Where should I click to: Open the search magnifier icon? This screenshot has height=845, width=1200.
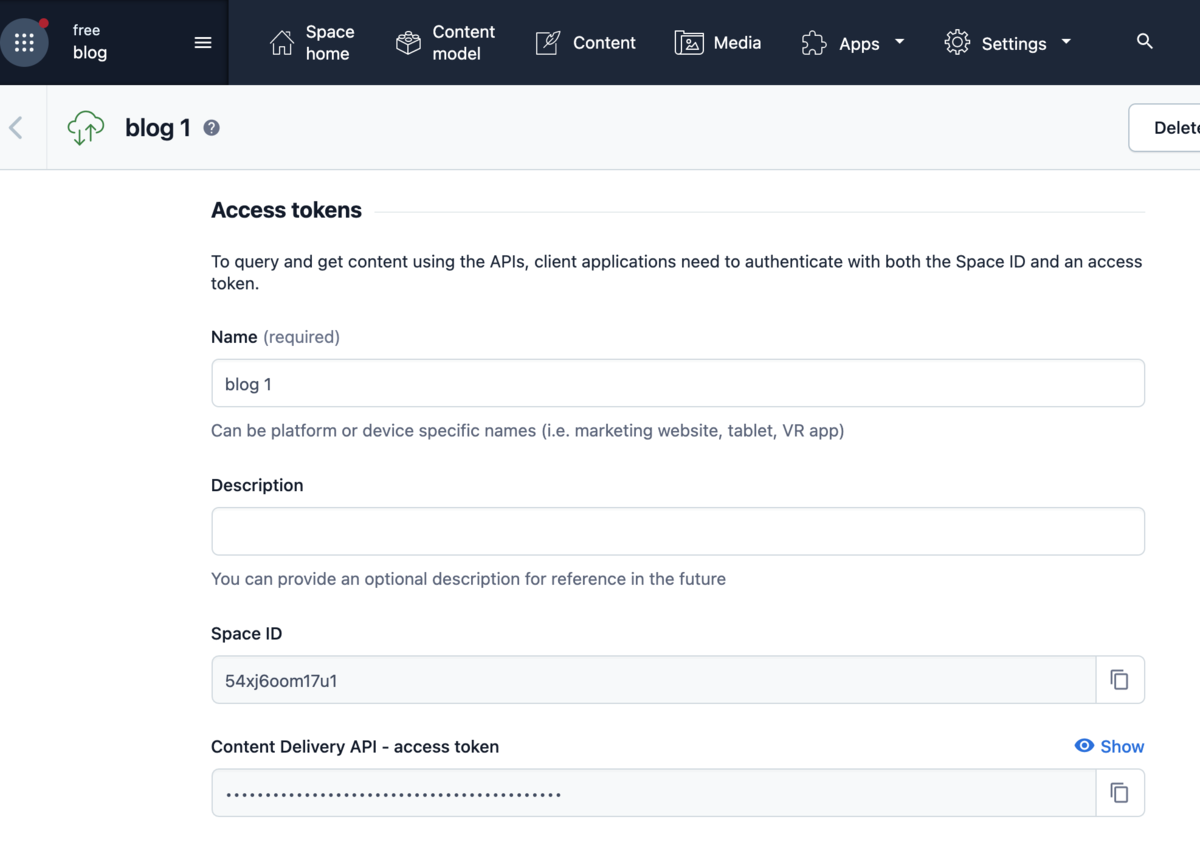click(1145, 42)
